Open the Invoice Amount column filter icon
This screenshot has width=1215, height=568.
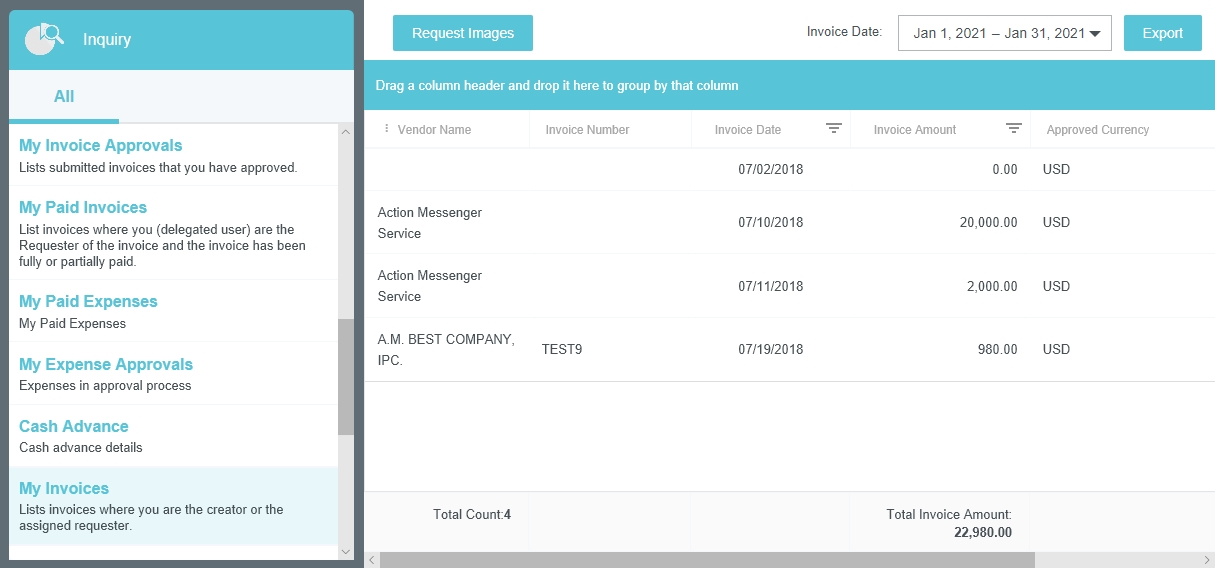(1013, 129)
